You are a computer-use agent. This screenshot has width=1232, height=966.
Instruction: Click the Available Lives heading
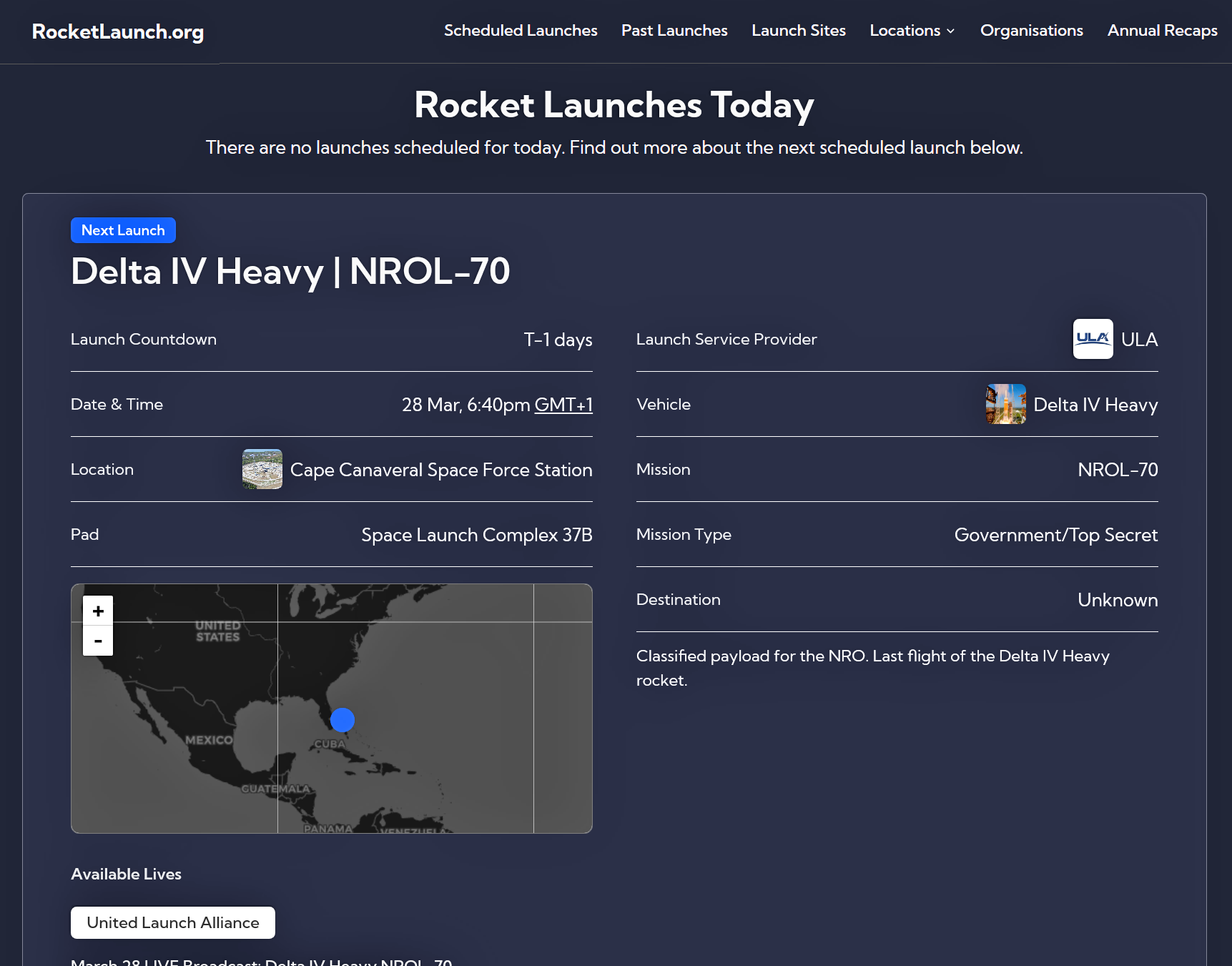point(126,874)
